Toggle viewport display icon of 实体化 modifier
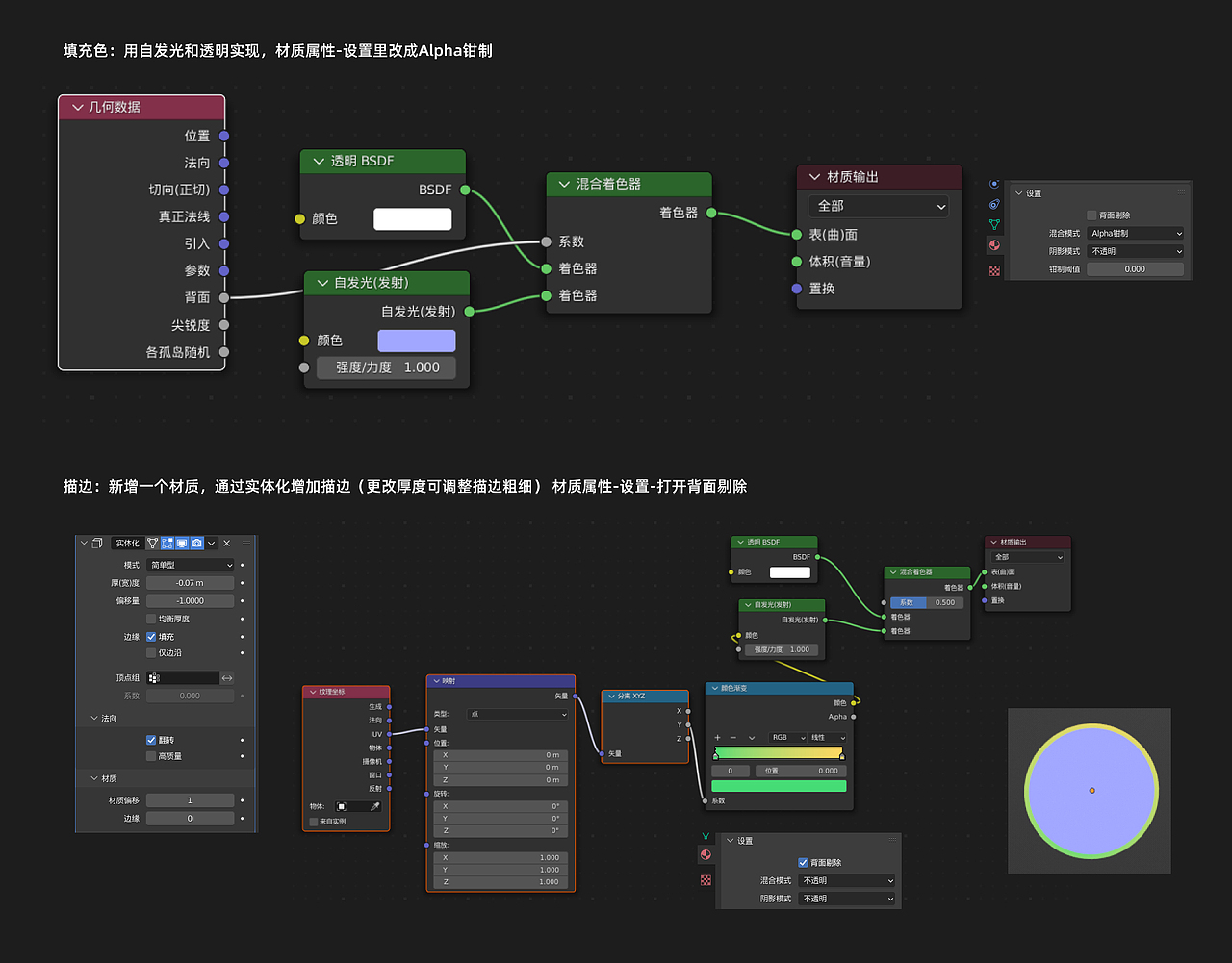Screen dimensions: 1232x963 click(x=182, y=544)
